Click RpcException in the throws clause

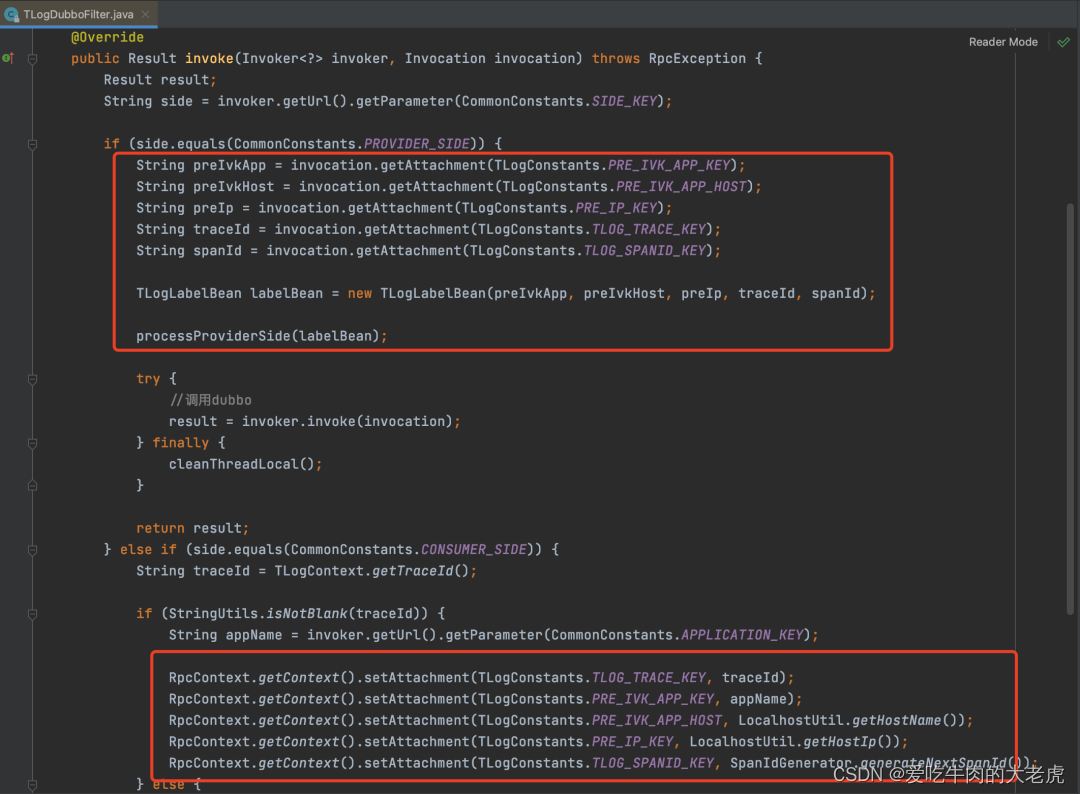coord(697,59)
